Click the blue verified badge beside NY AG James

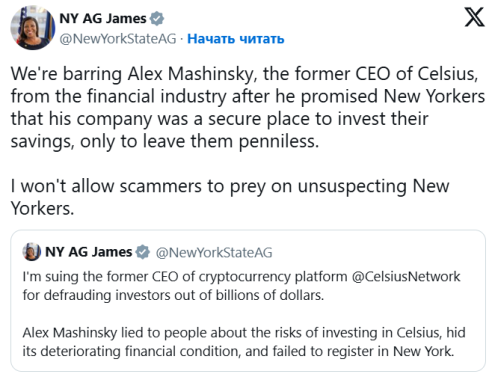pyautogui.click(x=157, y=19)
